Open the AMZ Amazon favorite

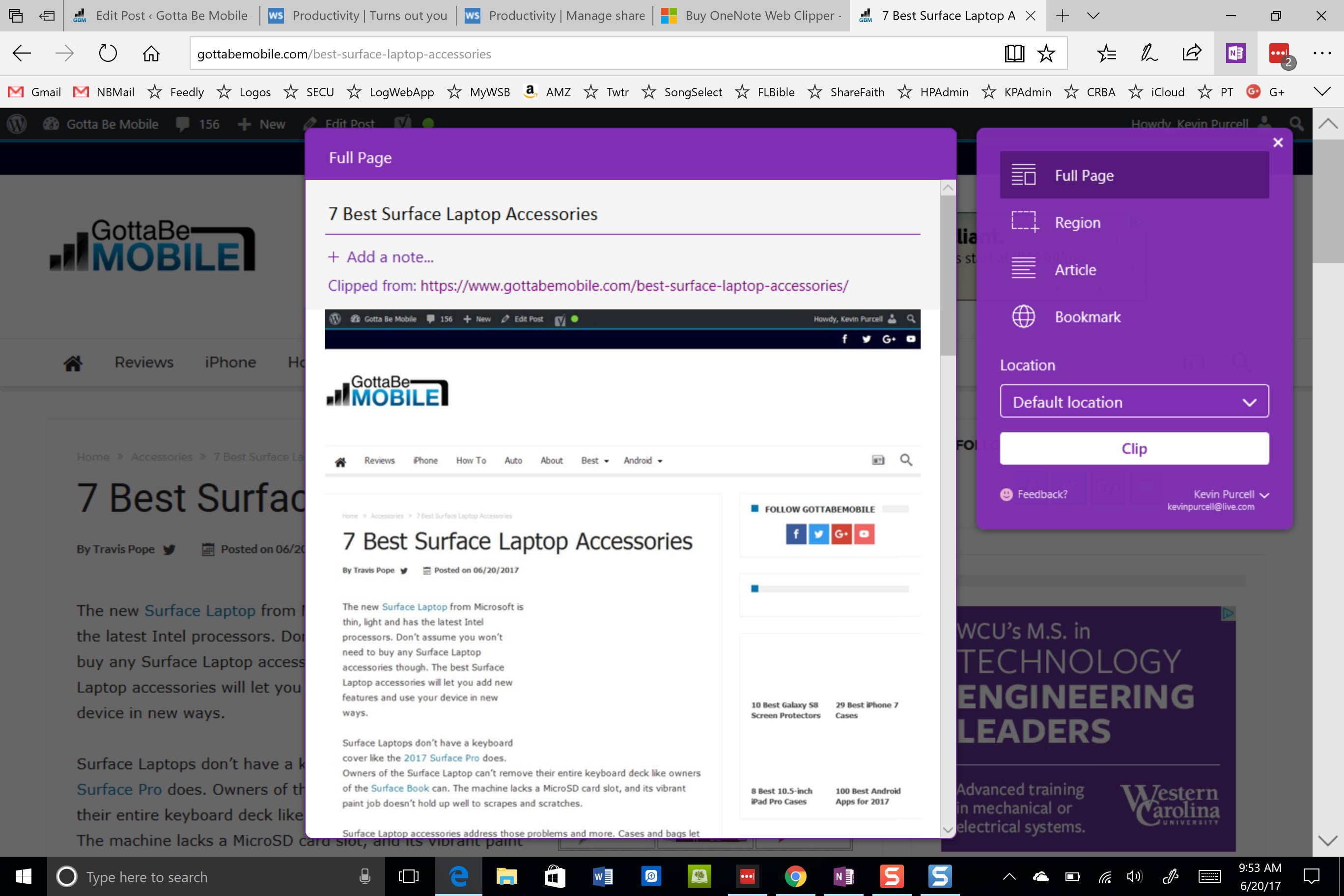point(547,92)
